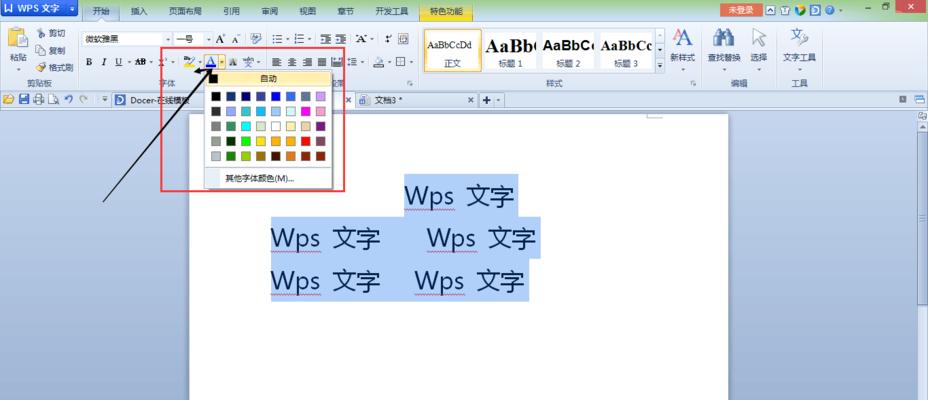Screen dimensions: 928x400
Task: Open the 开始 ribbon tab
Action: pos(101,11)
